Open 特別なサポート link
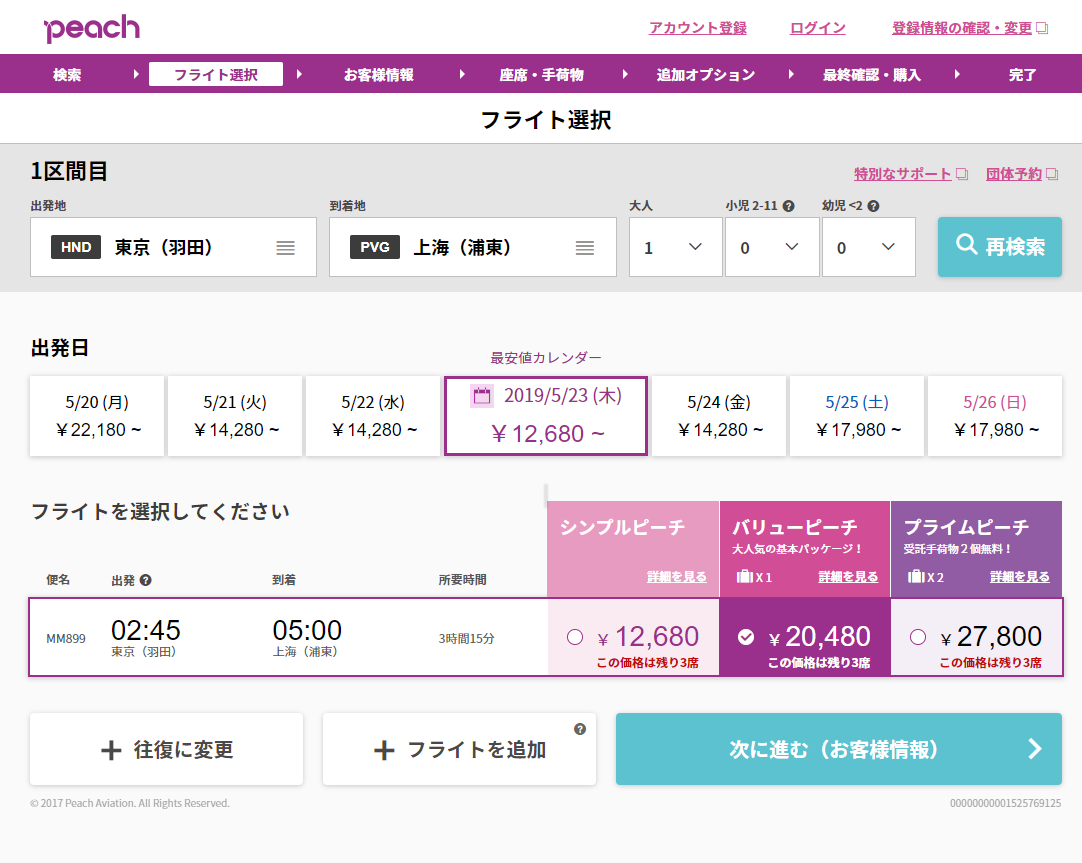 (x=903, y=174)
